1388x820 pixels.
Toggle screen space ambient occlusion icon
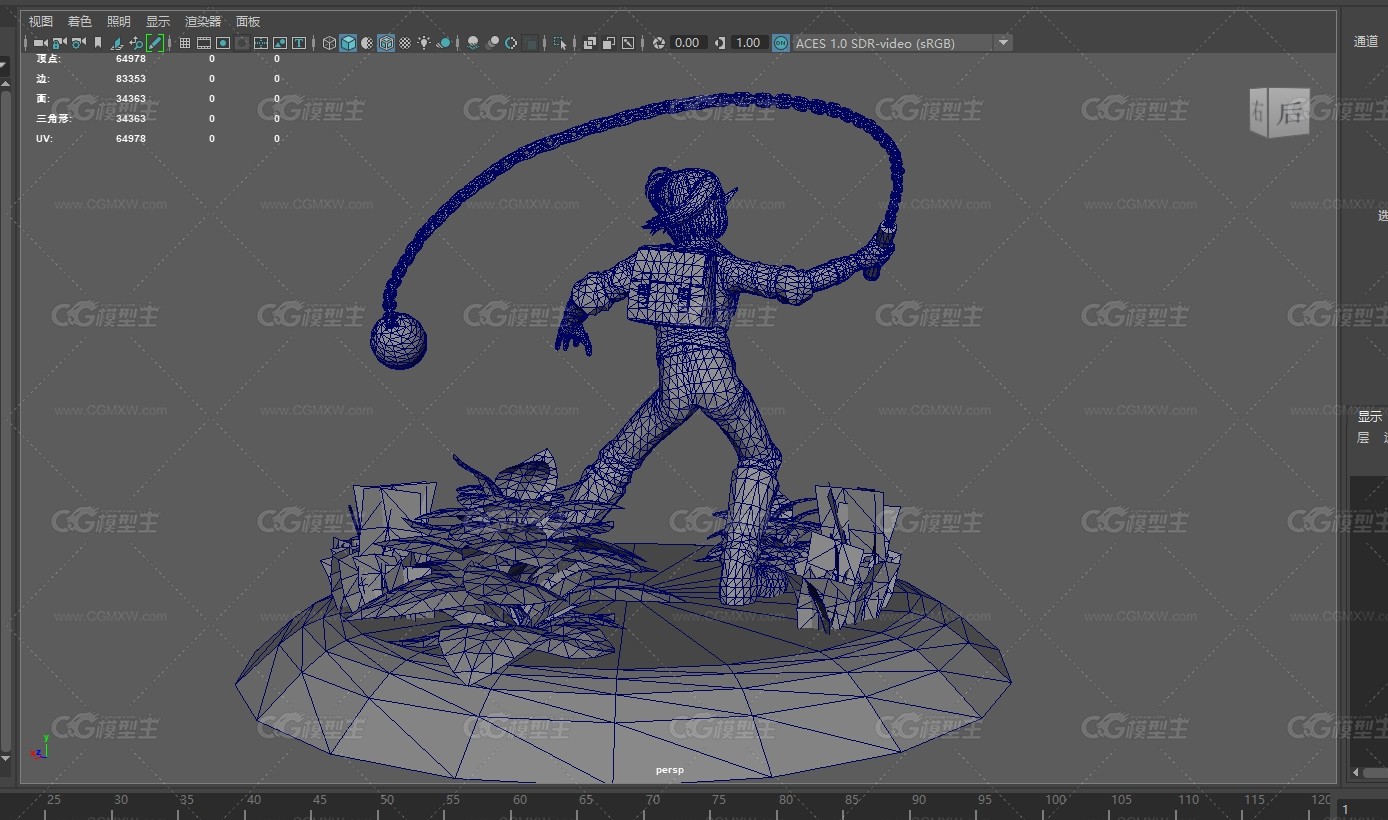coord(472,43)
